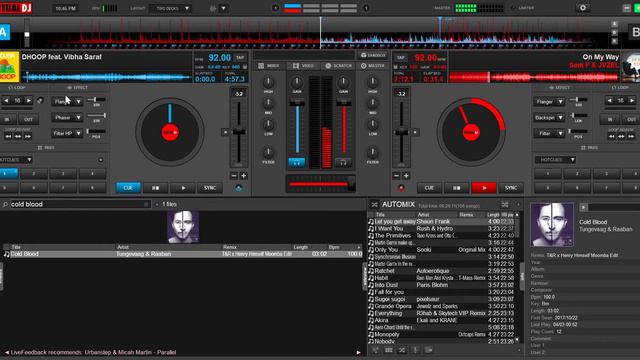Click the right deck pause/stutter button
The height and width of the screenshot is (360, 640).
[456, 188]
